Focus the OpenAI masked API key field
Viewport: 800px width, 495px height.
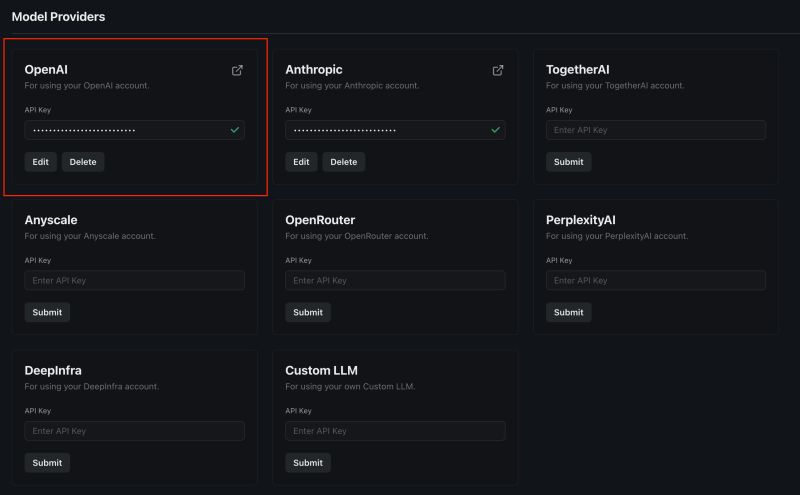click(135, 130)
